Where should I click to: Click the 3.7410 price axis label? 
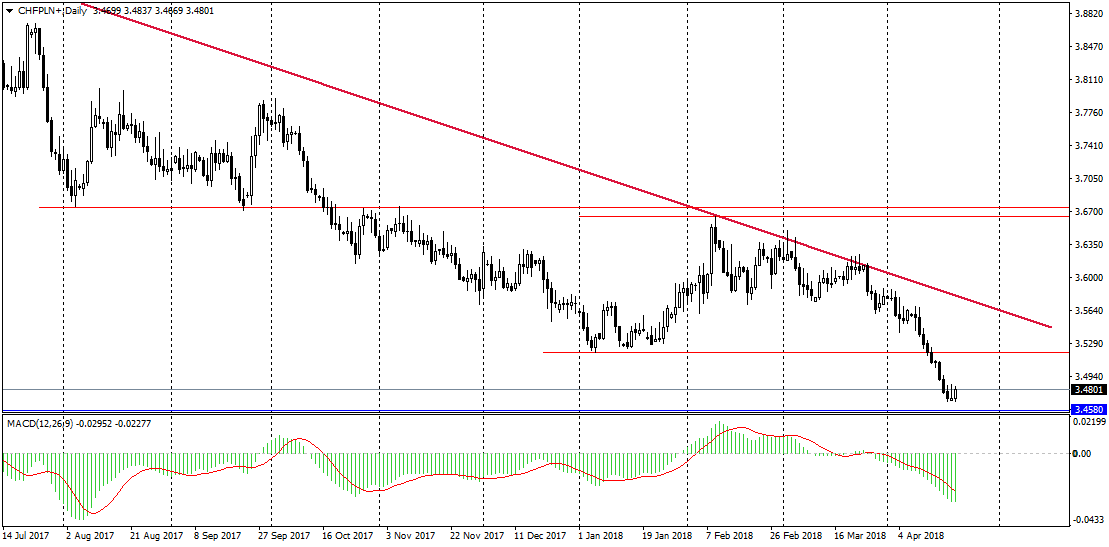point(1088,146)
